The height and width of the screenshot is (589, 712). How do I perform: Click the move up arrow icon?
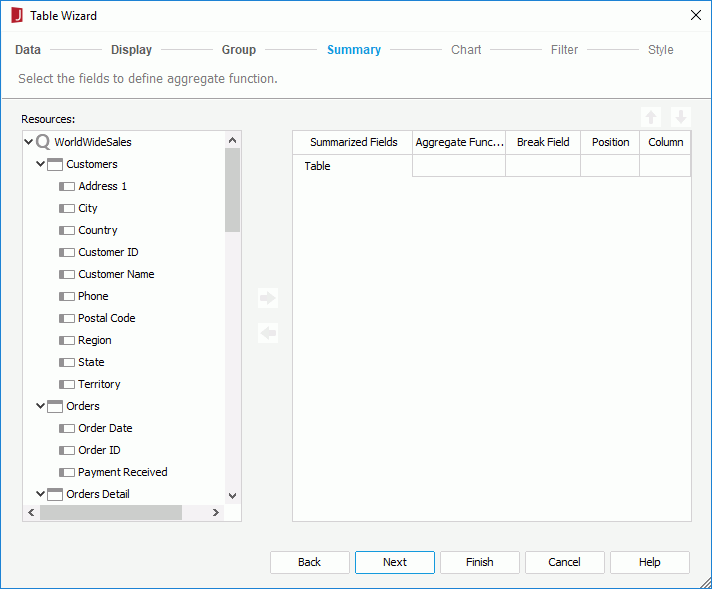(651, 117)
